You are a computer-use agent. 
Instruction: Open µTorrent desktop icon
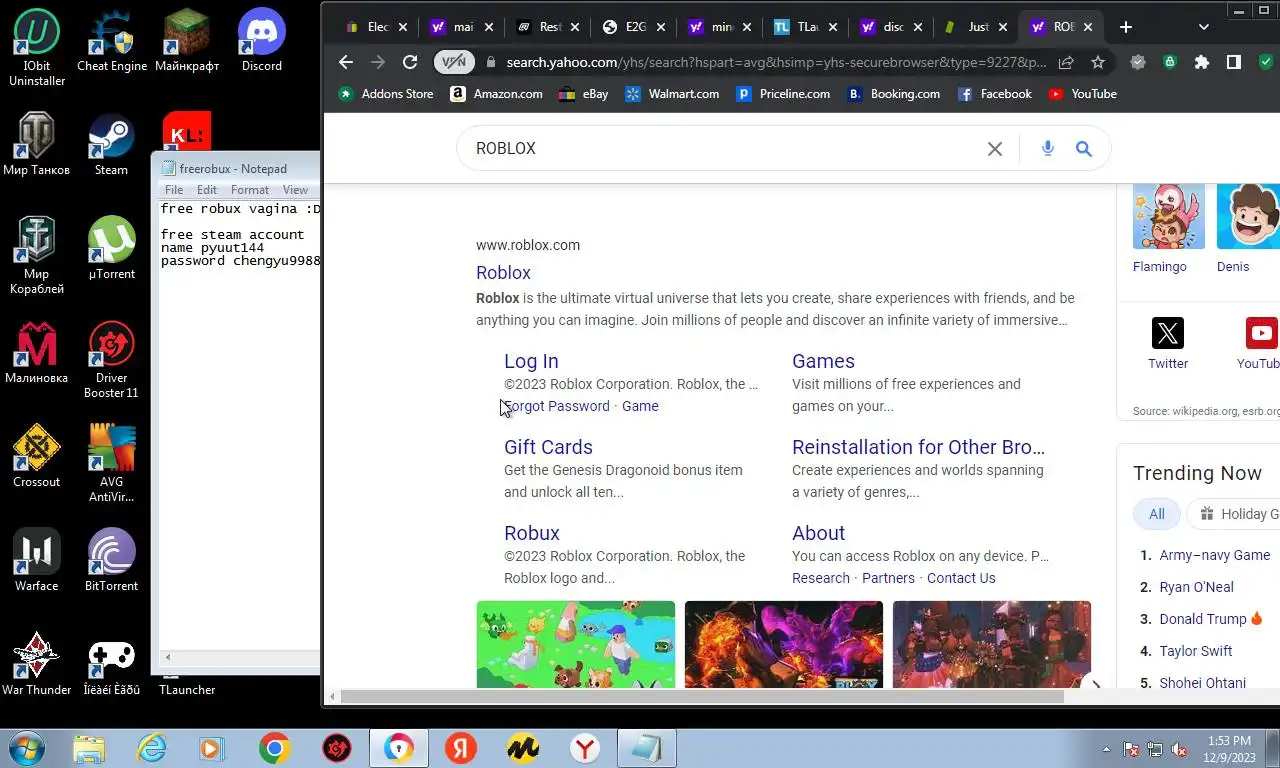[x=111, y=249]
